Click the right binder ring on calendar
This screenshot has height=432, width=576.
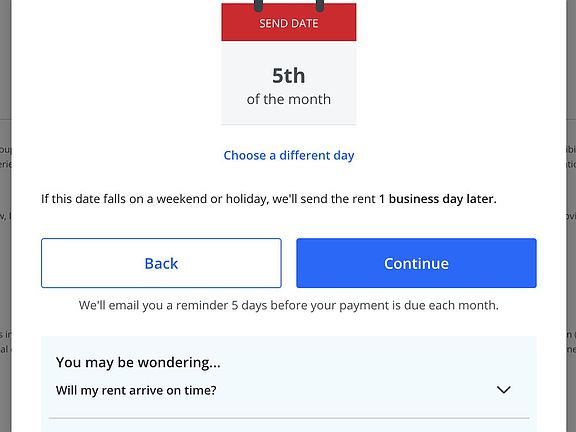point(320,5)
